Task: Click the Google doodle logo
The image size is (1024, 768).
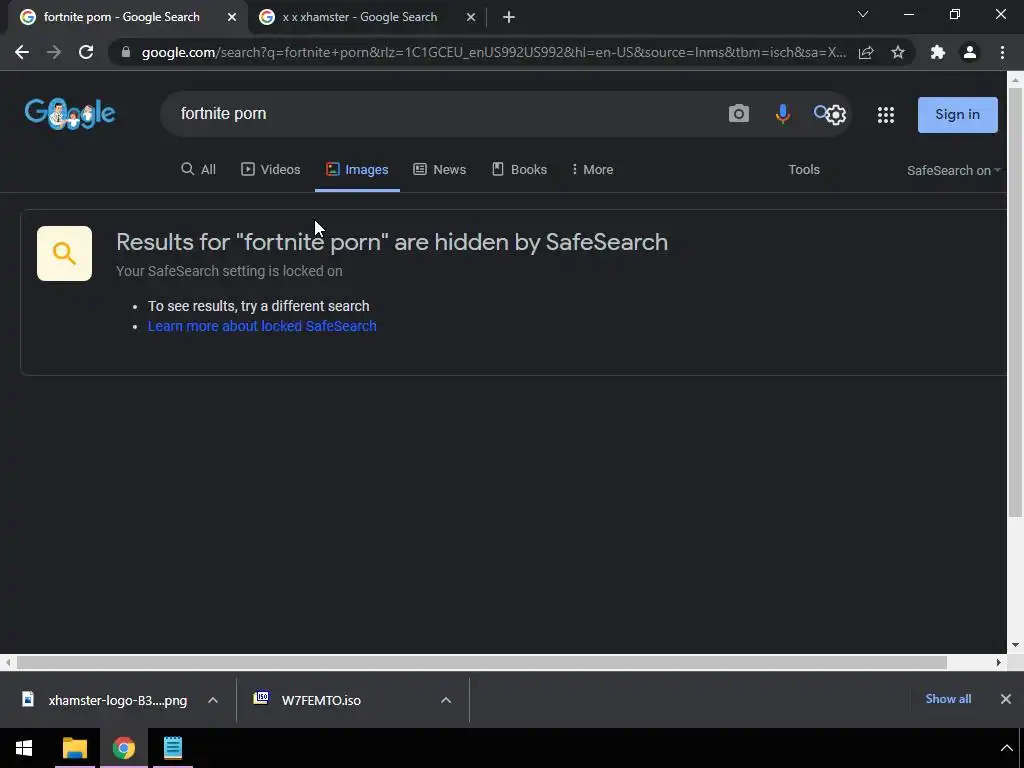Action: point(70,114)
